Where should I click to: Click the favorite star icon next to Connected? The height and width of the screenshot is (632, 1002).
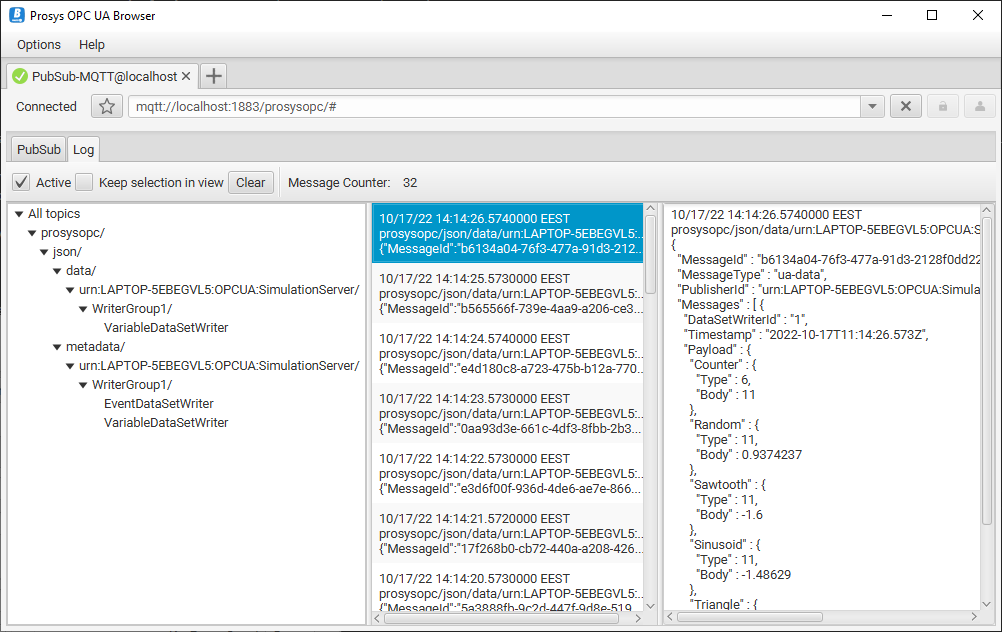(107, 106)
